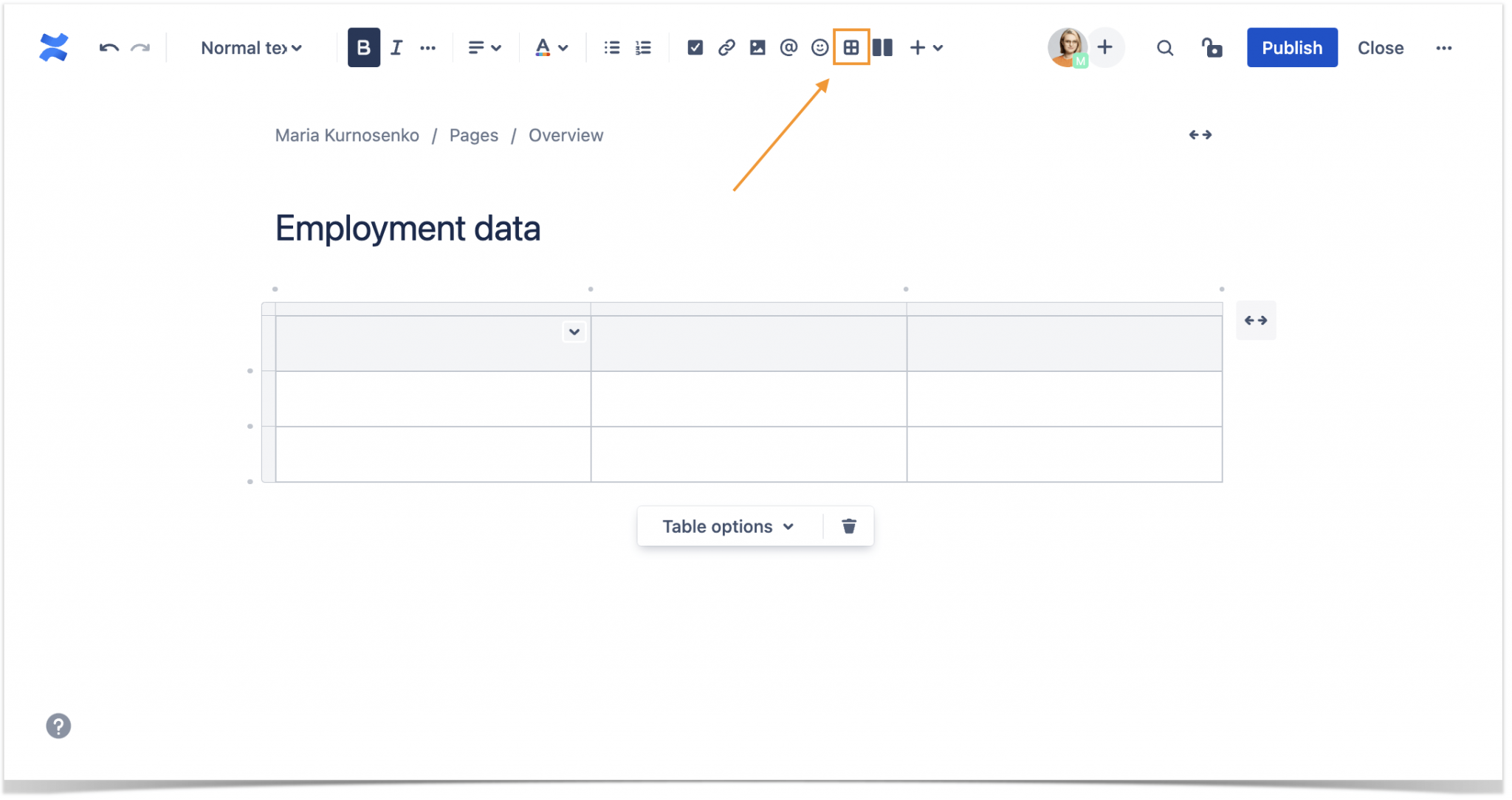
Task: Click the Overview breadcrumb item
Action: (x=566, y=135)
